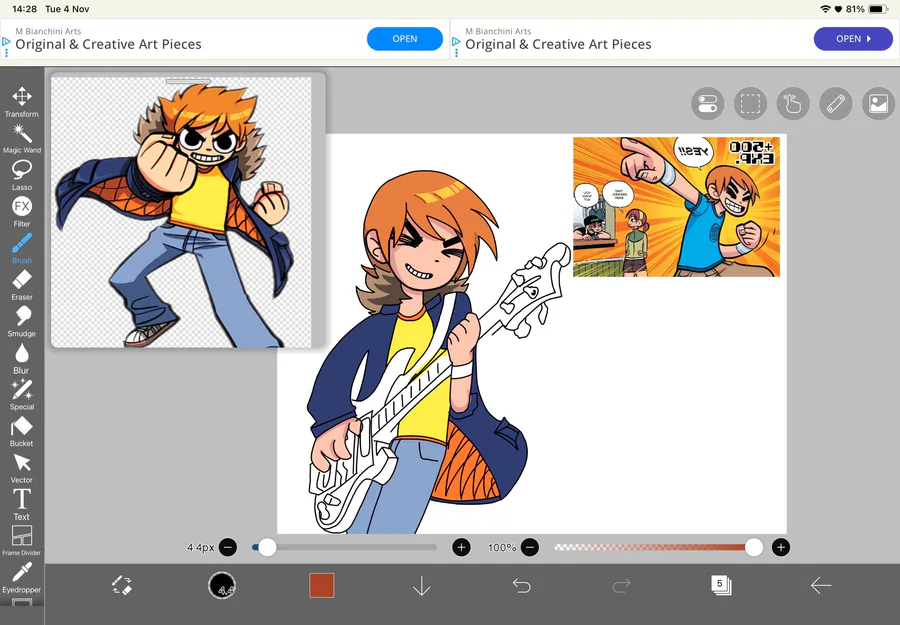Screen dimensions: 900x625
Task: Tap the 14:28 clock in status bar
Action: pyautogui.click(x=24, y=9)
